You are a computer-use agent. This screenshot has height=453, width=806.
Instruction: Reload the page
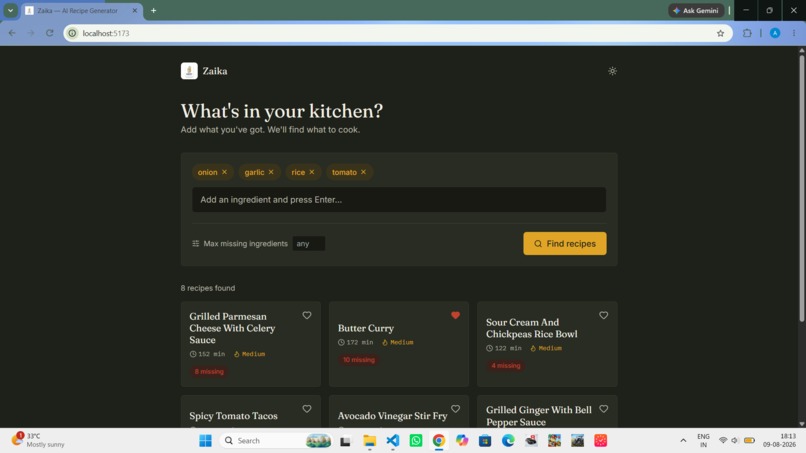50,33
